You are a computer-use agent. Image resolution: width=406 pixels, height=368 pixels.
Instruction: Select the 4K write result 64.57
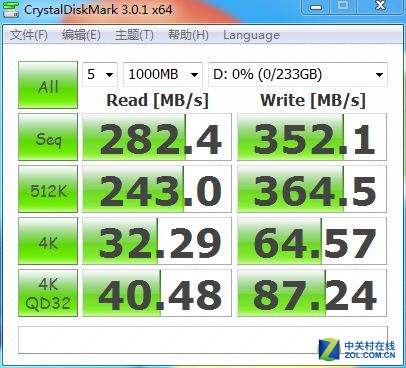[x=312, y=241]
